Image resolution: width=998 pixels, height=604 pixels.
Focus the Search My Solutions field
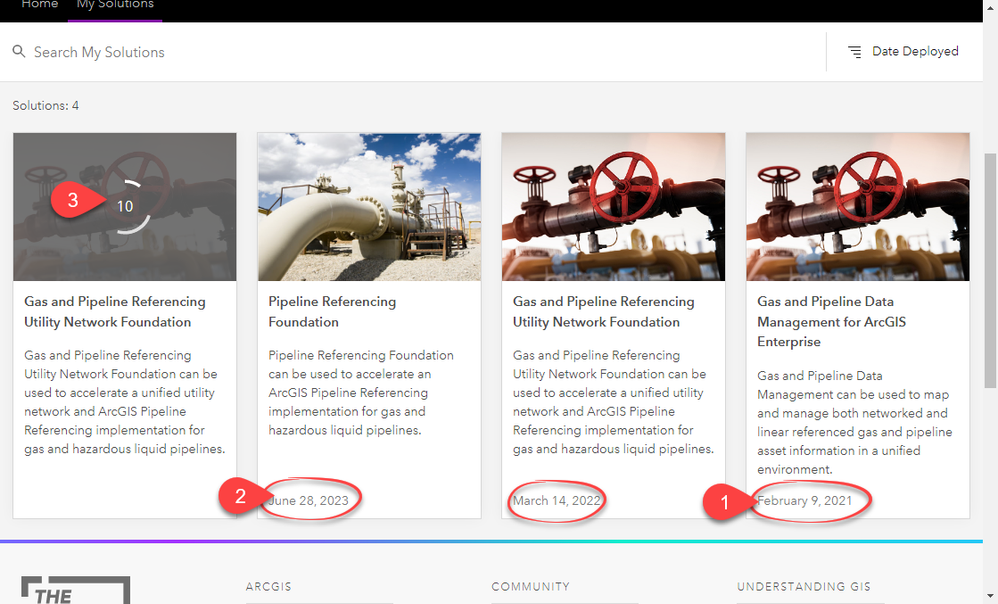[99, 52]
